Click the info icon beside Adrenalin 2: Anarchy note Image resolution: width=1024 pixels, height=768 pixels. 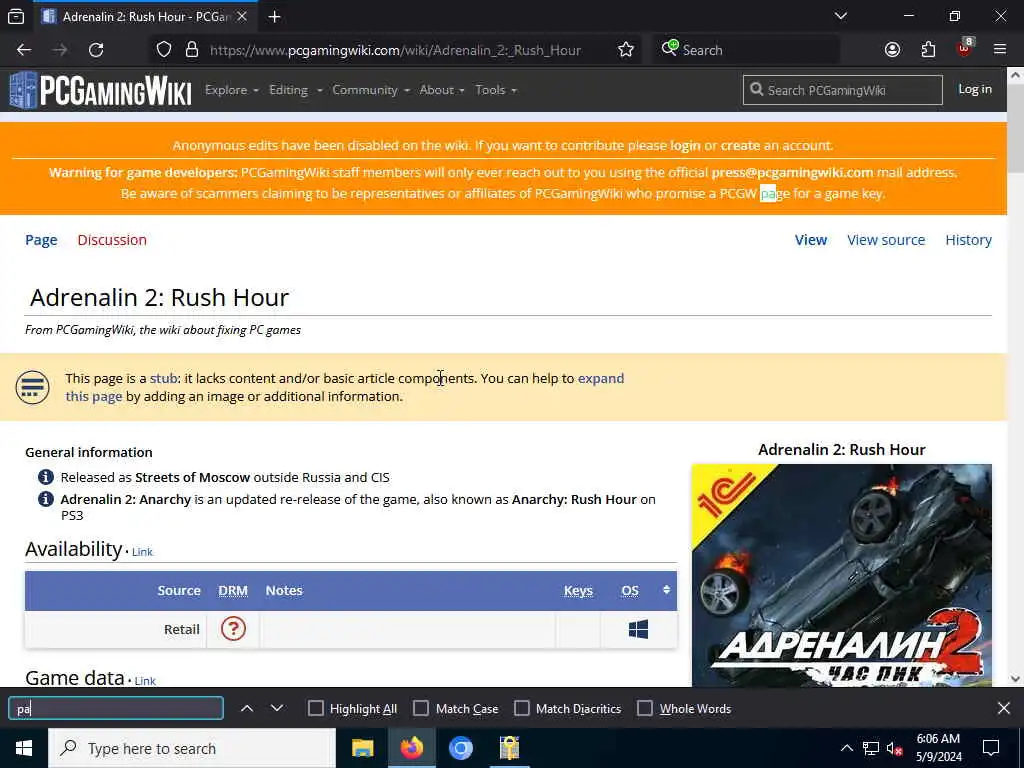[46, 499]
